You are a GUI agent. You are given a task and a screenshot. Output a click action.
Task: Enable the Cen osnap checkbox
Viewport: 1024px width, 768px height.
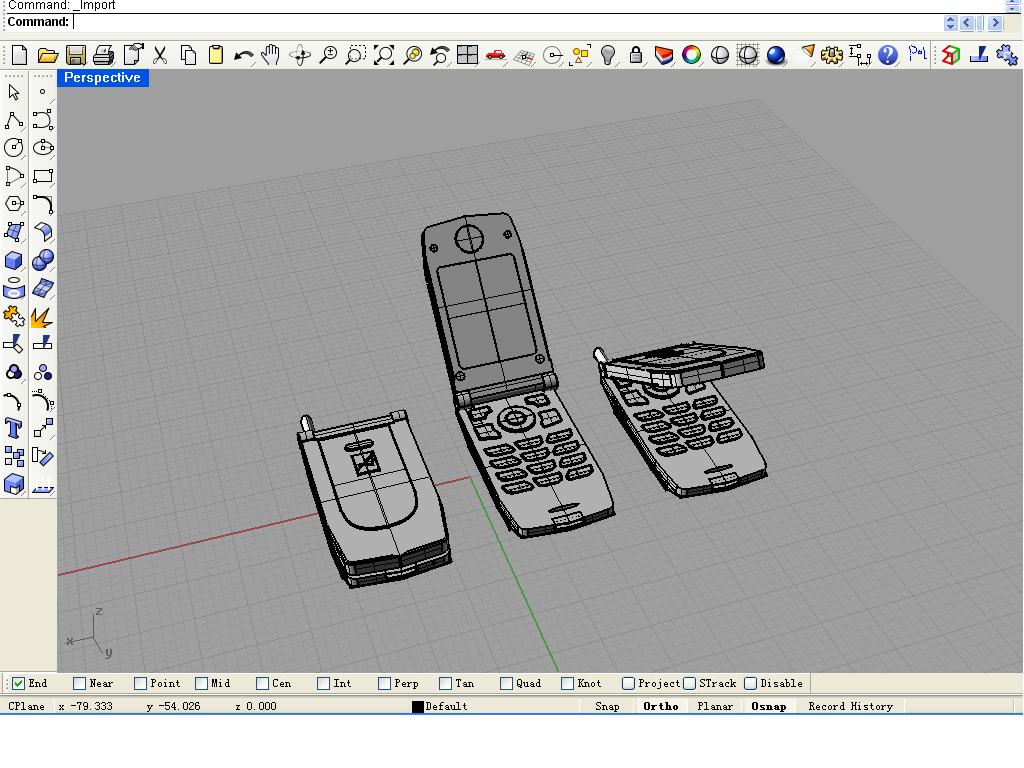point(262,684)
